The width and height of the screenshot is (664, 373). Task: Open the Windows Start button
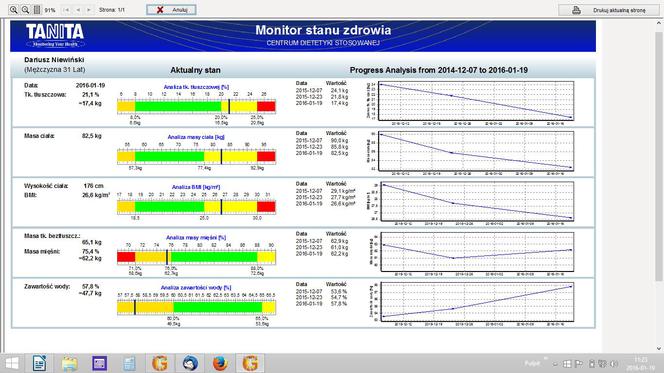click(12, 363)
